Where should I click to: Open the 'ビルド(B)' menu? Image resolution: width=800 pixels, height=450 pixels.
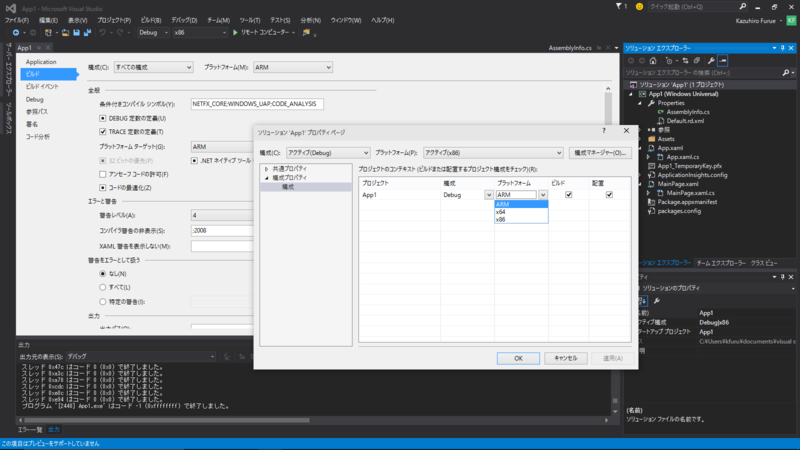pyautogui.click(x=151, y=20)
